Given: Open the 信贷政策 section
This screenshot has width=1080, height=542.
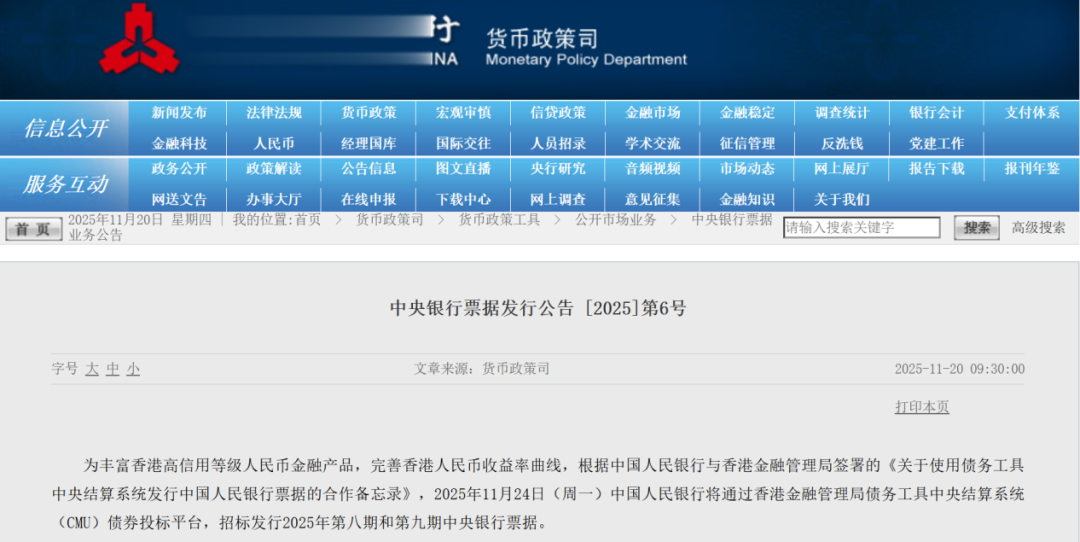Looking at the screenshot, I should [558, 113].
